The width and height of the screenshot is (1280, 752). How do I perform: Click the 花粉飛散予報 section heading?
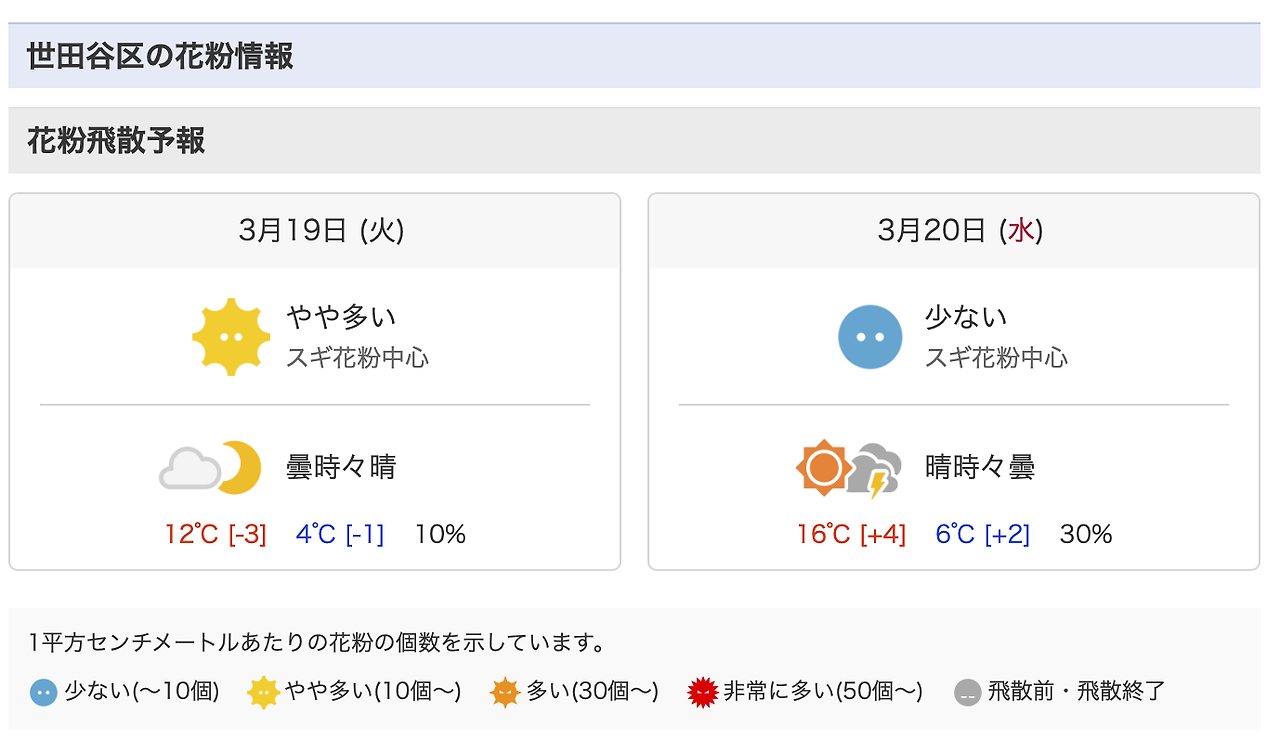tap(116, 141)
